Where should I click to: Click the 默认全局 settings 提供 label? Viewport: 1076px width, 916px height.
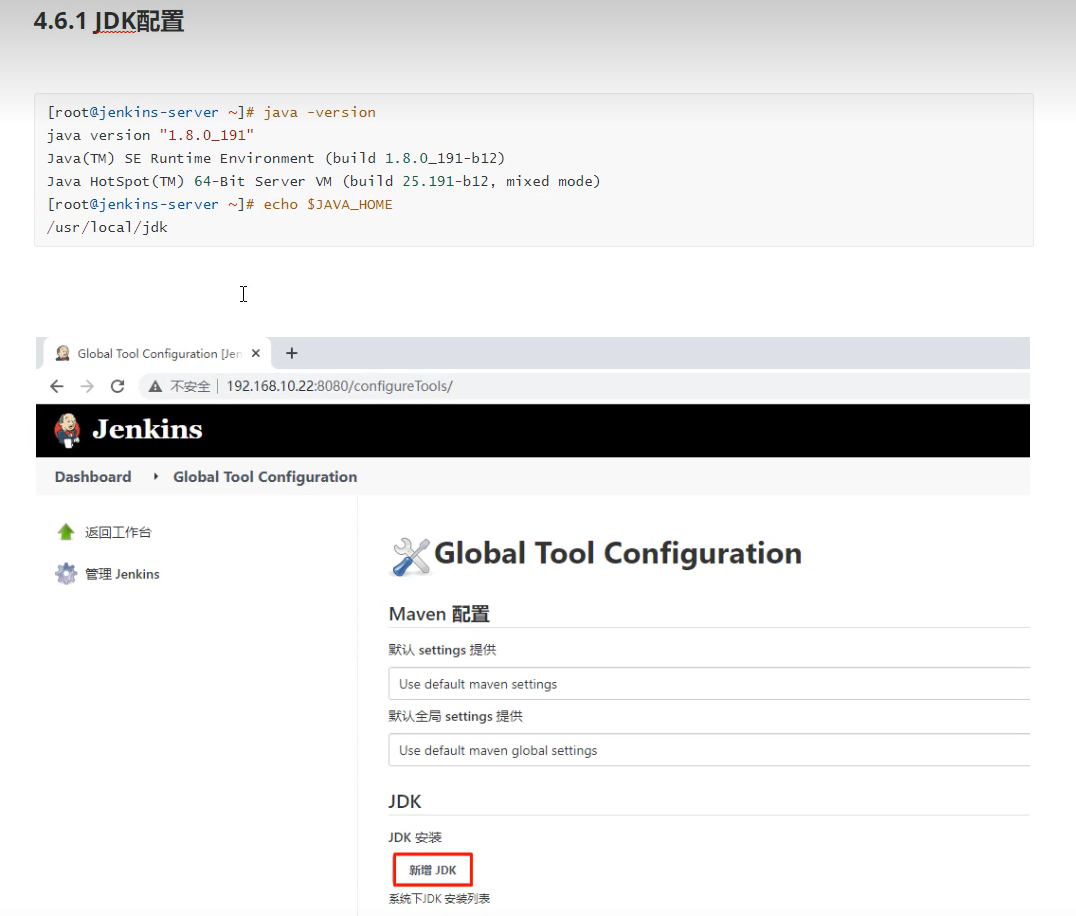point(456,716)
